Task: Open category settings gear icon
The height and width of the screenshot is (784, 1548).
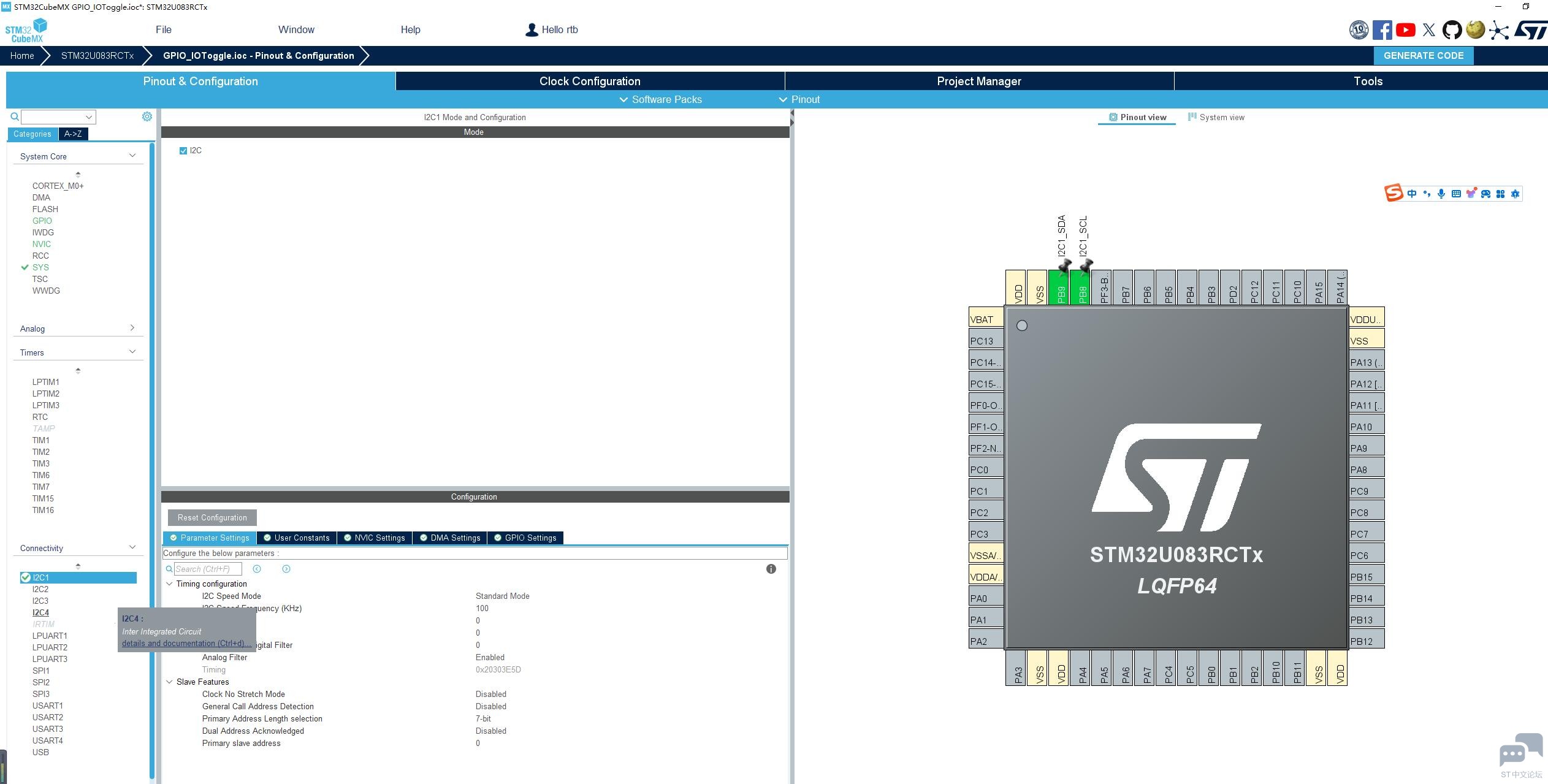Action: (147, 116)
